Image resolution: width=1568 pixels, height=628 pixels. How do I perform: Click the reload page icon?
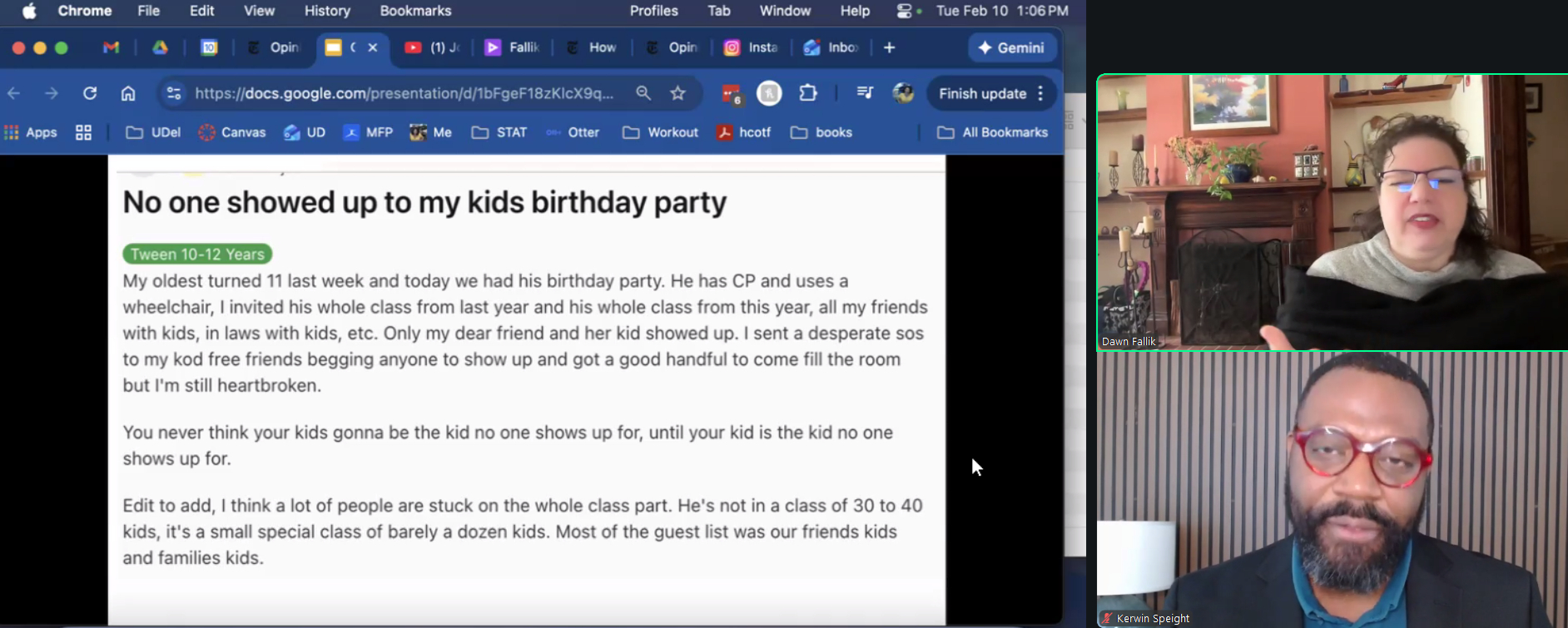coord(90,93)
